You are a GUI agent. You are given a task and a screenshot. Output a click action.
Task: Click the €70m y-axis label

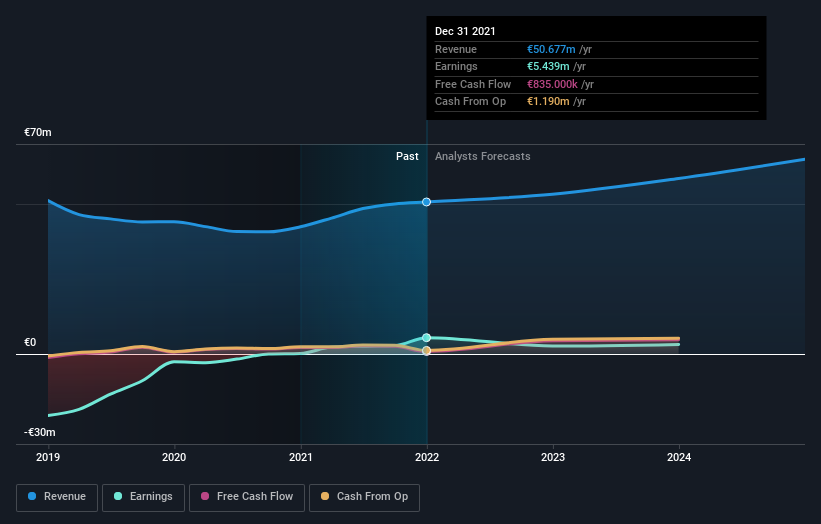38,132
